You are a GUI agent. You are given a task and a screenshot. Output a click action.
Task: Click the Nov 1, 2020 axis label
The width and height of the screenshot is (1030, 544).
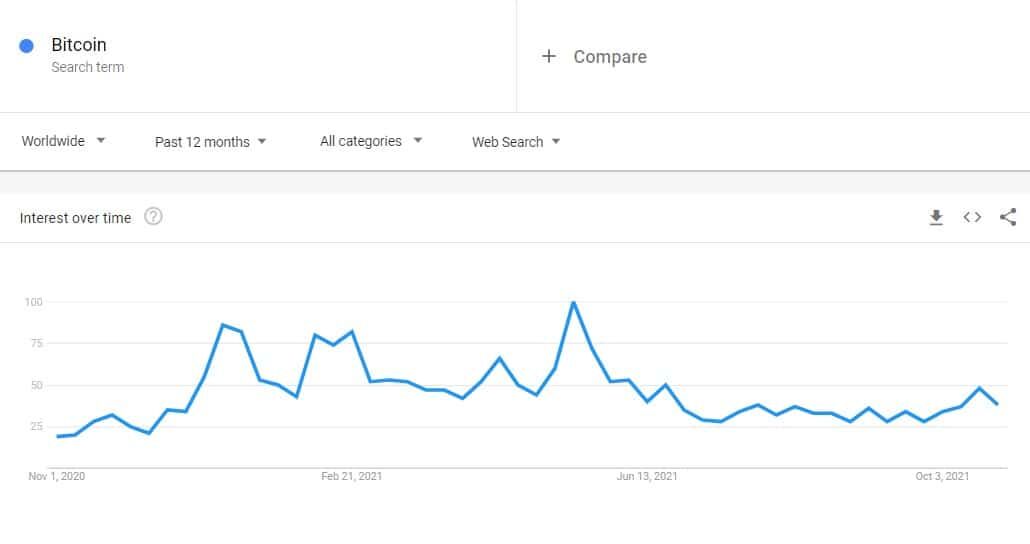(x=57, y=476)
